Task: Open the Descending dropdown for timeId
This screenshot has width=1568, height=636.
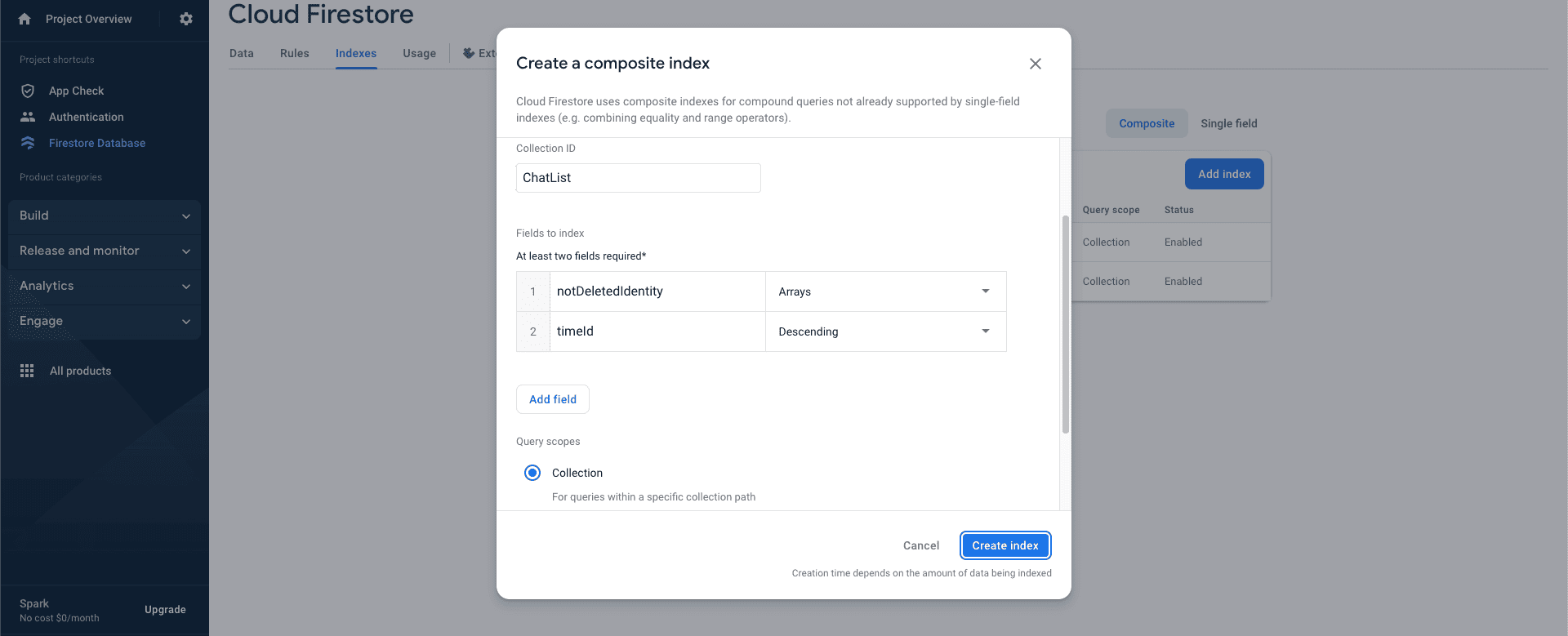Action: 885,331
